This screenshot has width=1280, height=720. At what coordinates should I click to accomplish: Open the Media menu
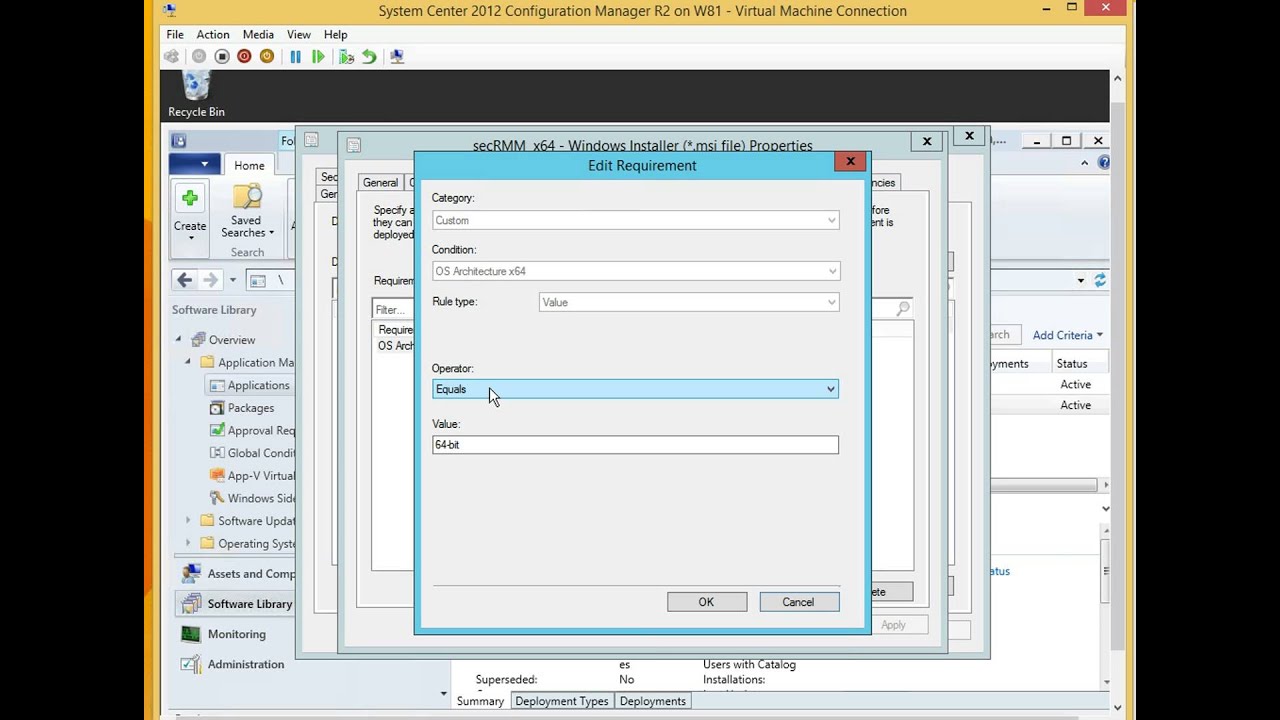(258, 34)
